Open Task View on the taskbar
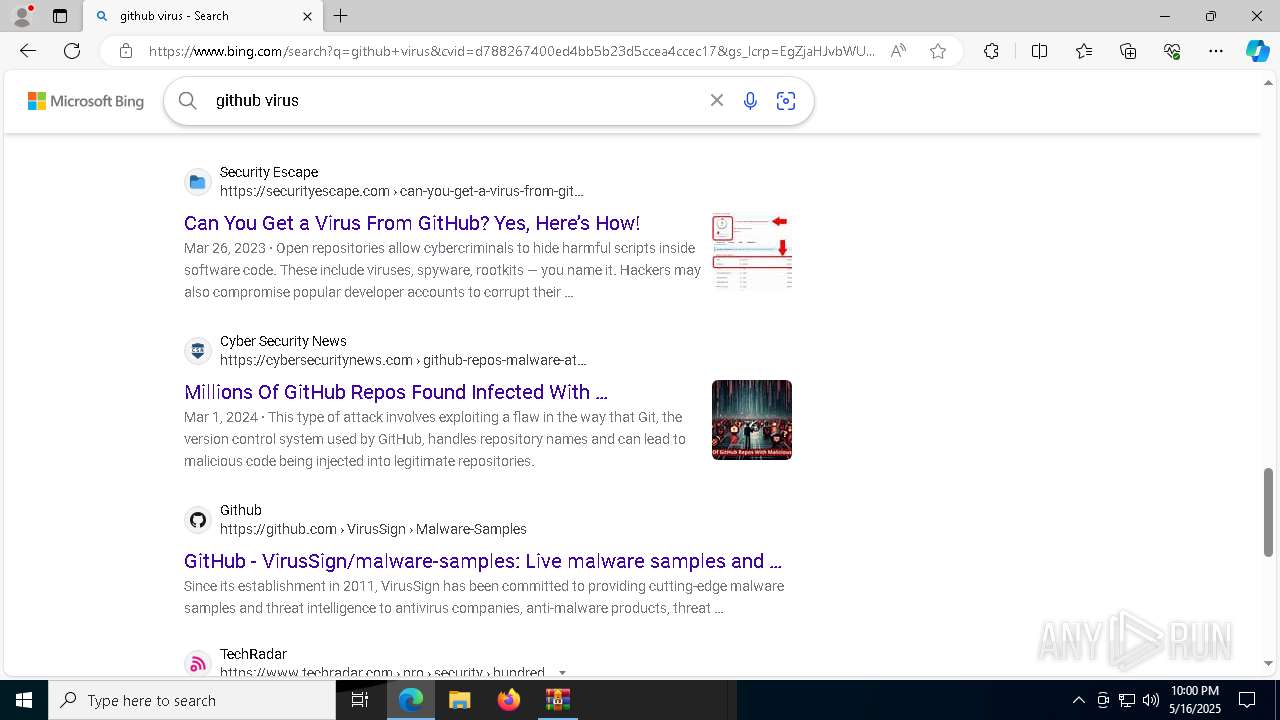1280x720 pixels. click(360, 700)
